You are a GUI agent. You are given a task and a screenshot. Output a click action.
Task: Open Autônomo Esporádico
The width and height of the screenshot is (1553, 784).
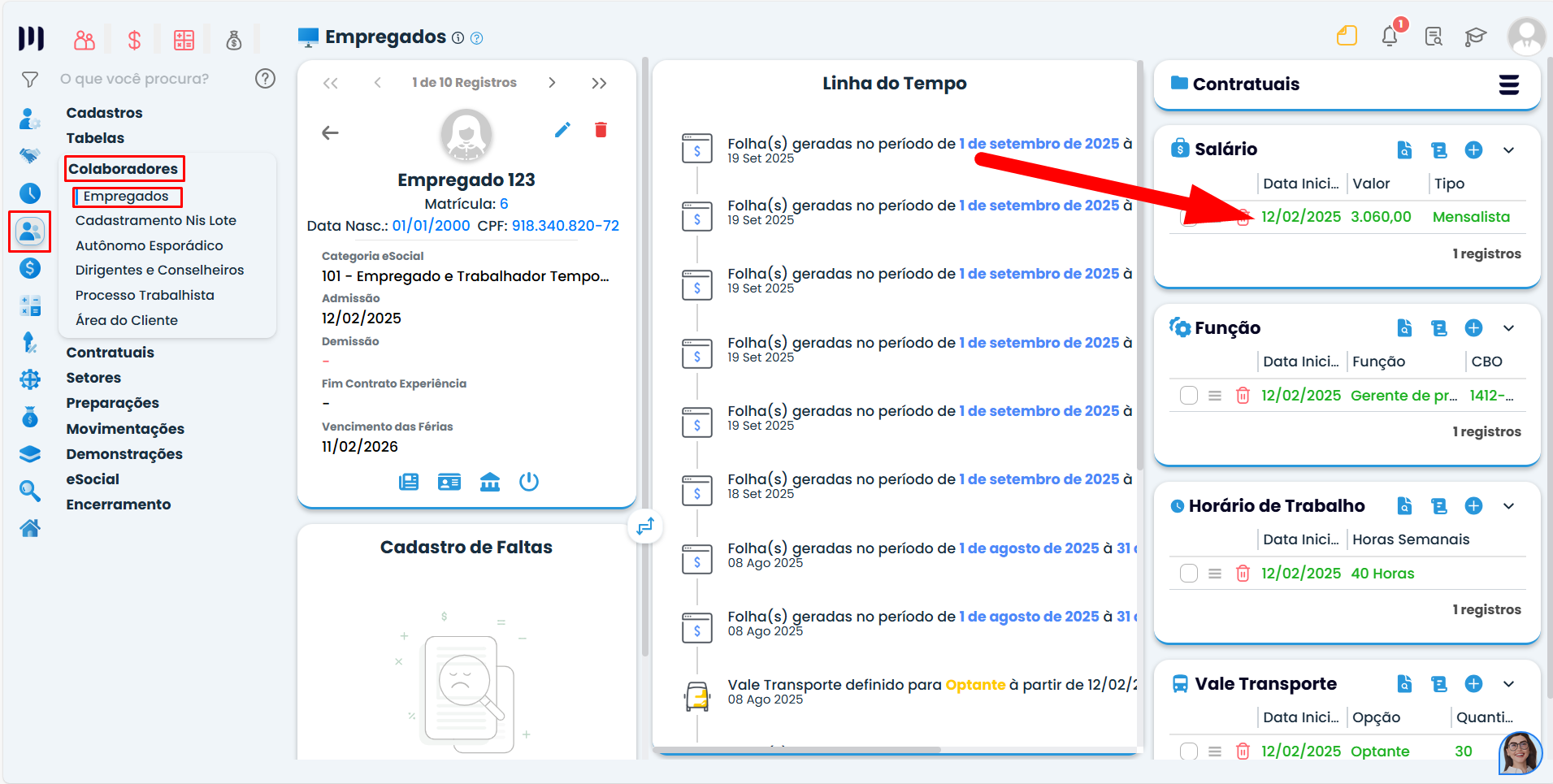tap(150, 245)
